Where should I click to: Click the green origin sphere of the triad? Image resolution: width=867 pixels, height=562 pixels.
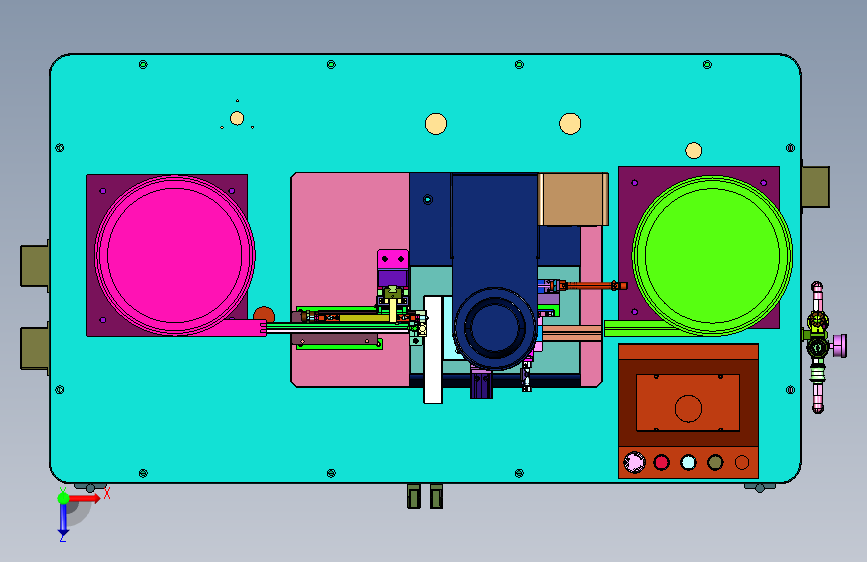64,498
